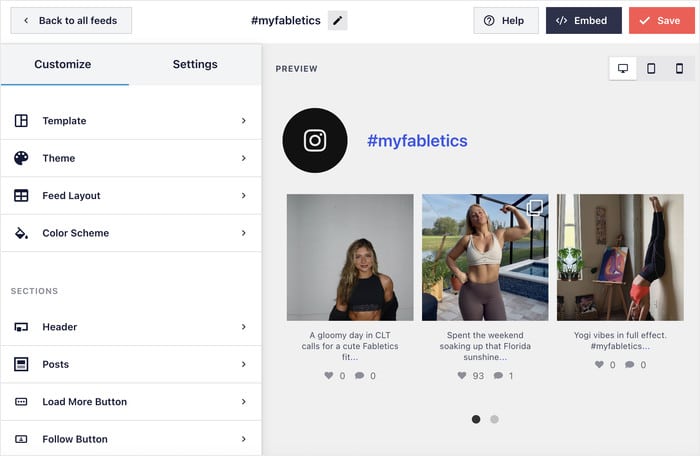700x456 pixels.
Task: Click the Template layout icon
Action: click(21, 121)
